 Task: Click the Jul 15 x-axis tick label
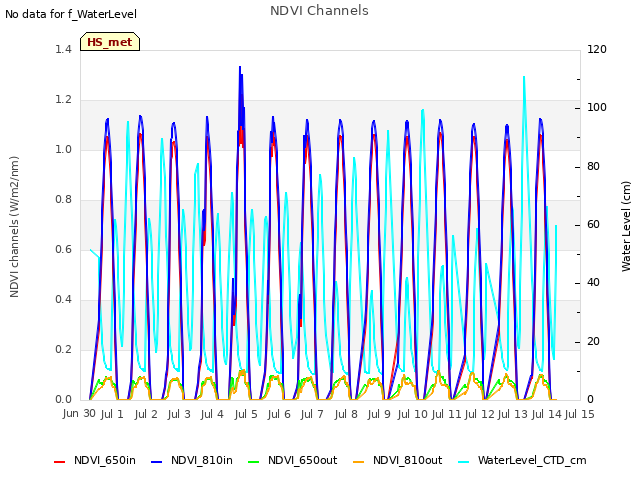click(580, 414)
